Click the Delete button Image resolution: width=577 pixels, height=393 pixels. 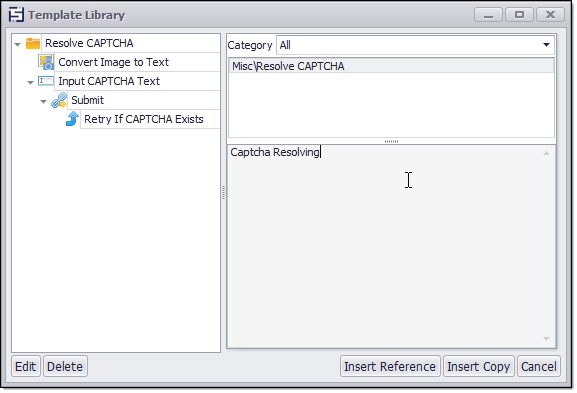65,366
